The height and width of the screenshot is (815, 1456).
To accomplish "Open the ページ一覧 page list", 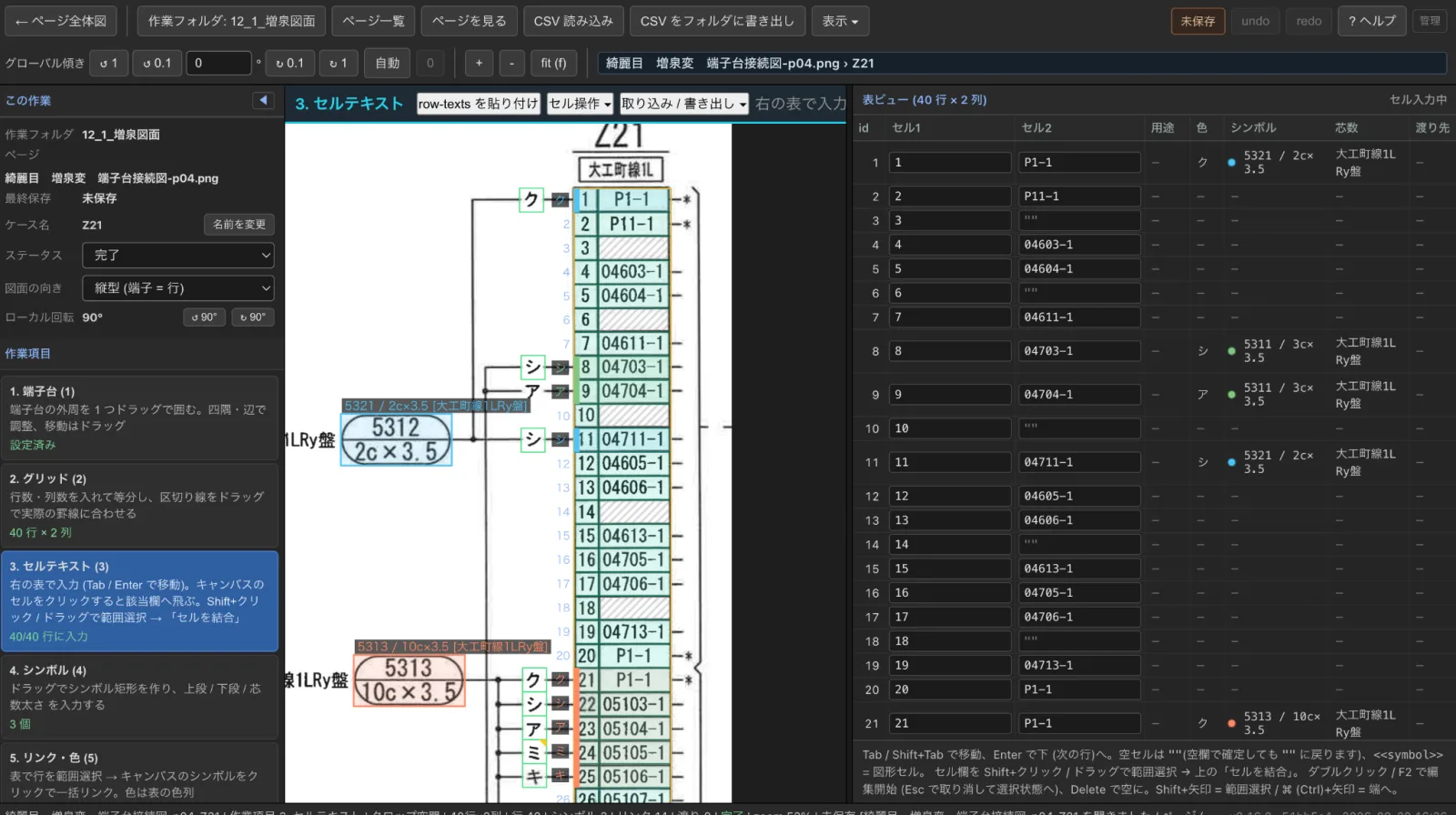I will point(373,21).
